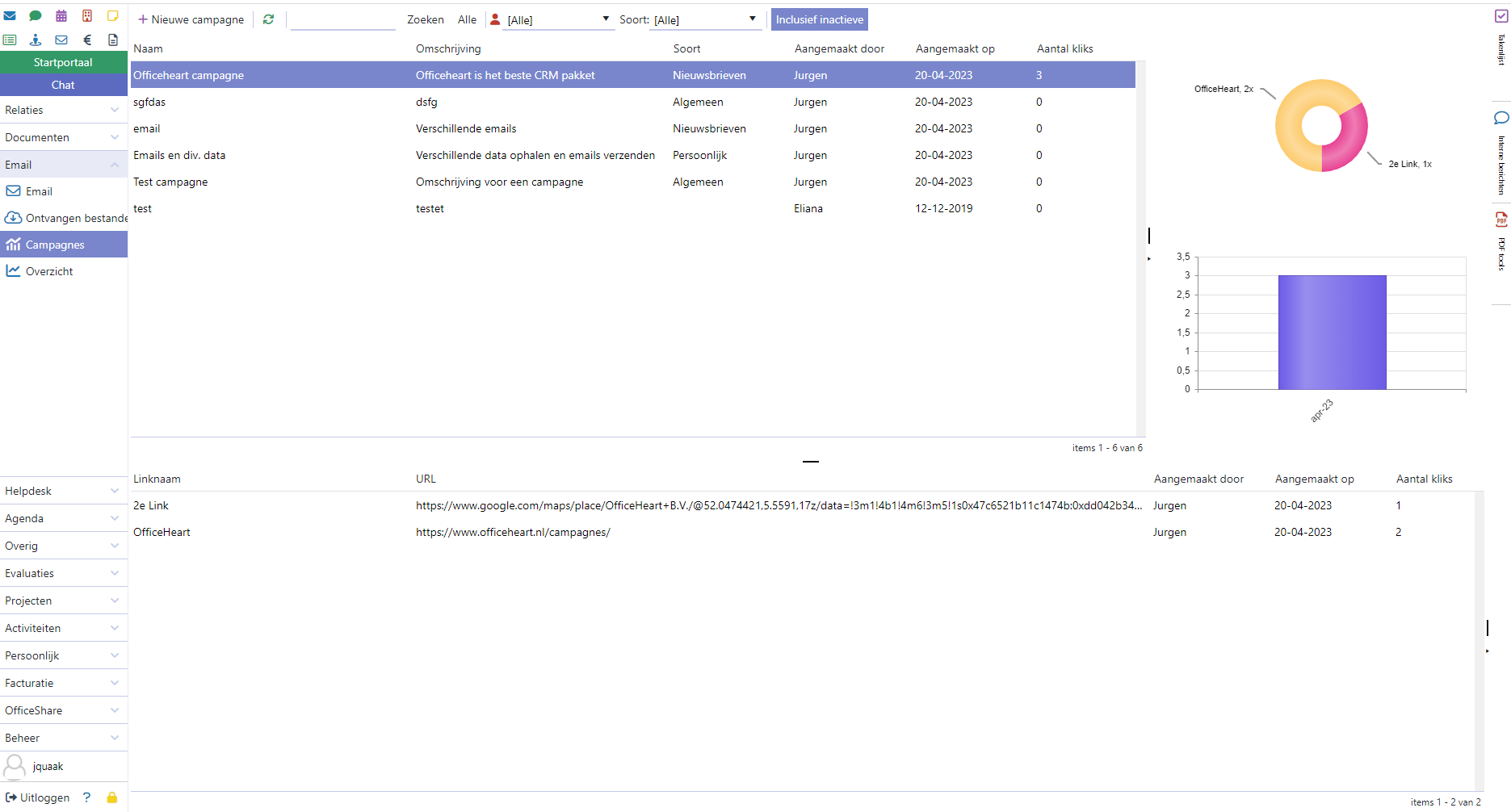Open the solid blue mail icon
1511x812 pixels.
click(10, 16)
